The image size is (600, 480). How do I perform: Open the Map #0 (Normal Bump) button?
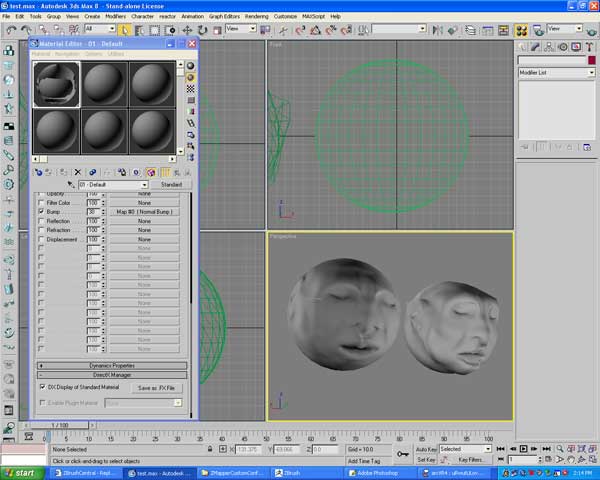(x=144, y=212)
